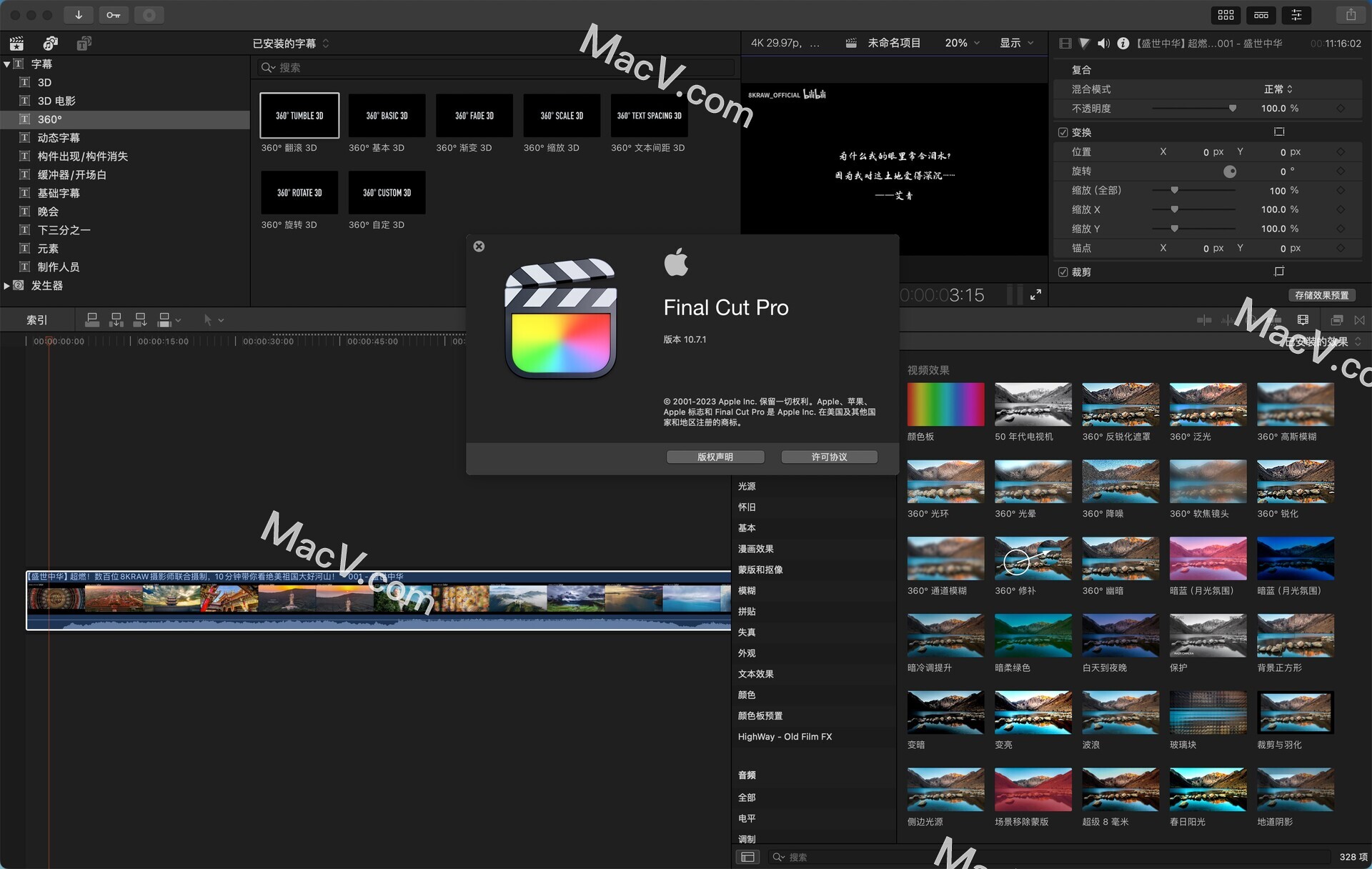The height and width of the screenshot is (869, 1372).
Task: Click the 不透明度 opacity slider
Action: [1193, 109]
